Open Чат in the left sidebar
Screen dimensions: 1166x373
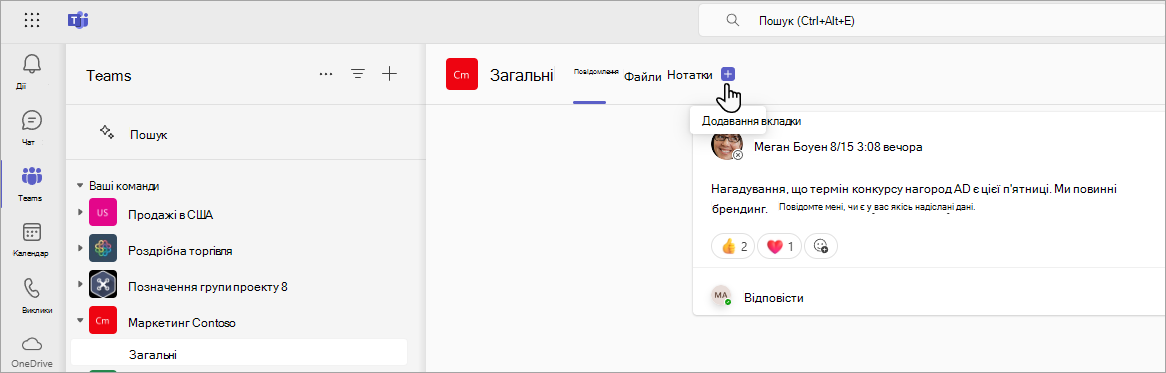click(32, 120)
